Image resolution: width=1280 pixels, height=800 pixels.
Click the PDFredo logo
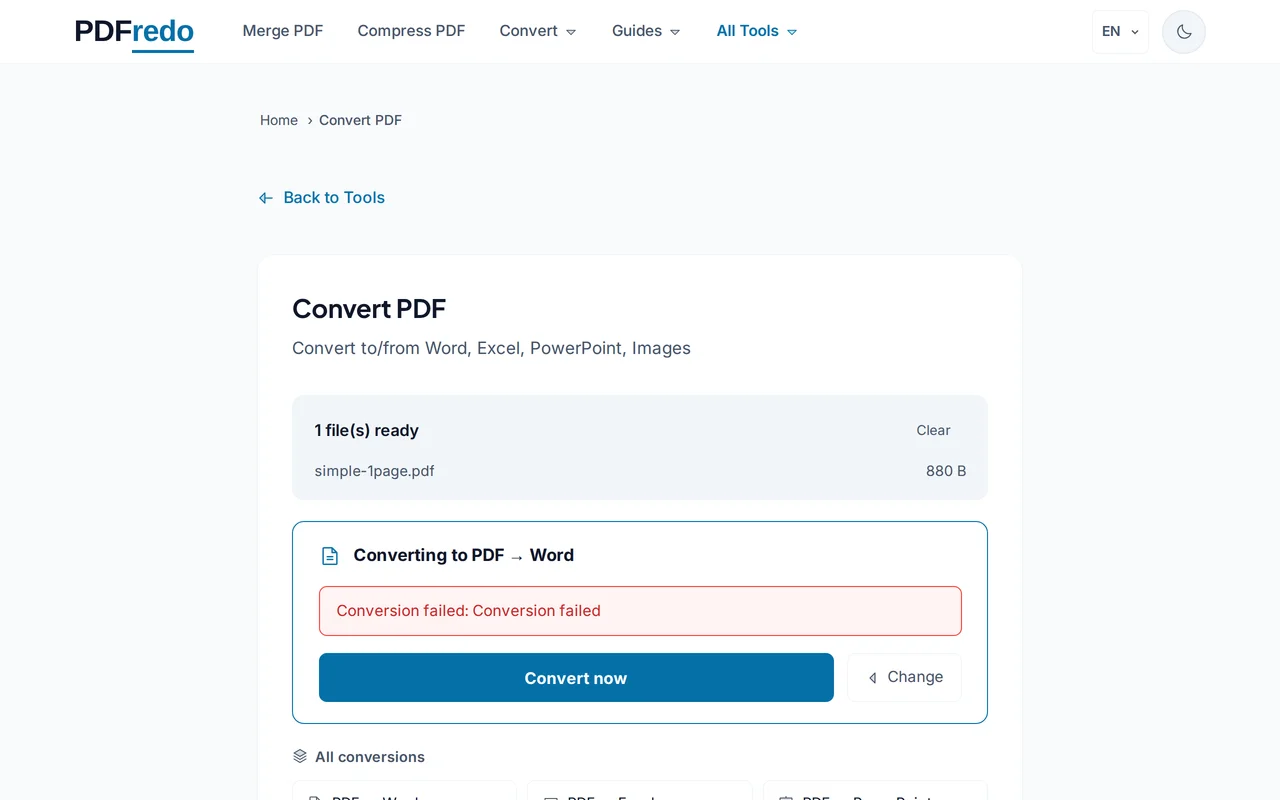tap(133, 33)
